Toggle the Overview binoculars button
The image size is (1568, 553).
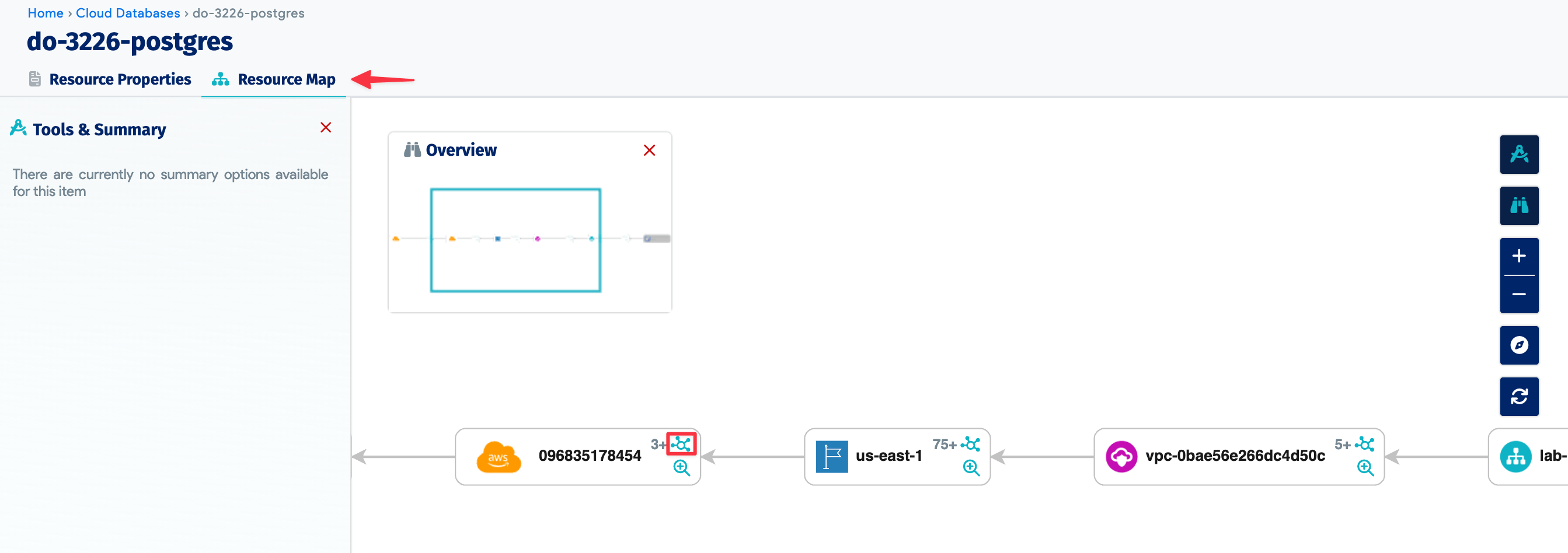pyautogui.click(x=1519, y=206)
